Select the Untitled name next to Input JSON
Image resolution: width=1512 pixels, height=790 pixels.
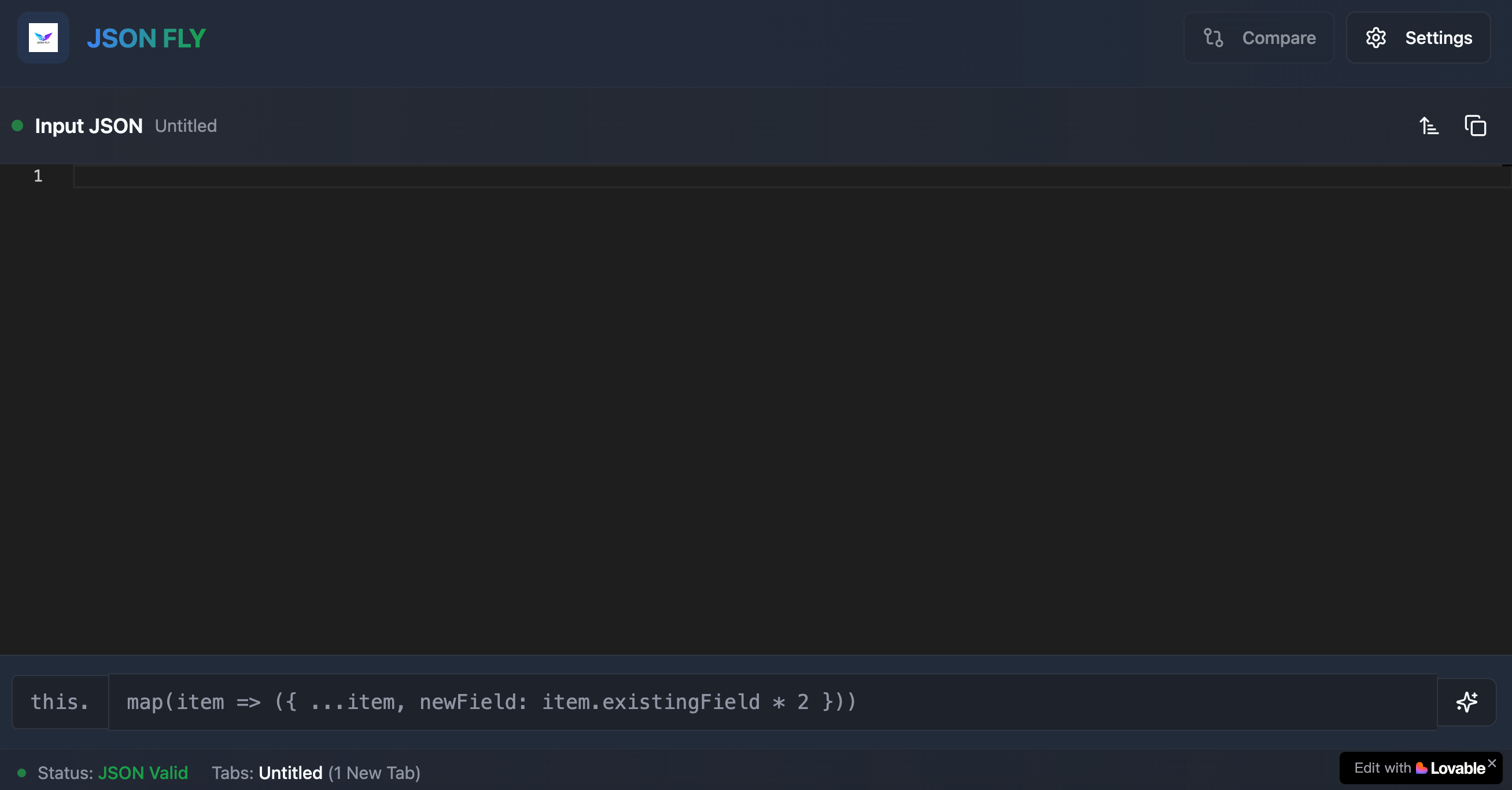point(186,125)
